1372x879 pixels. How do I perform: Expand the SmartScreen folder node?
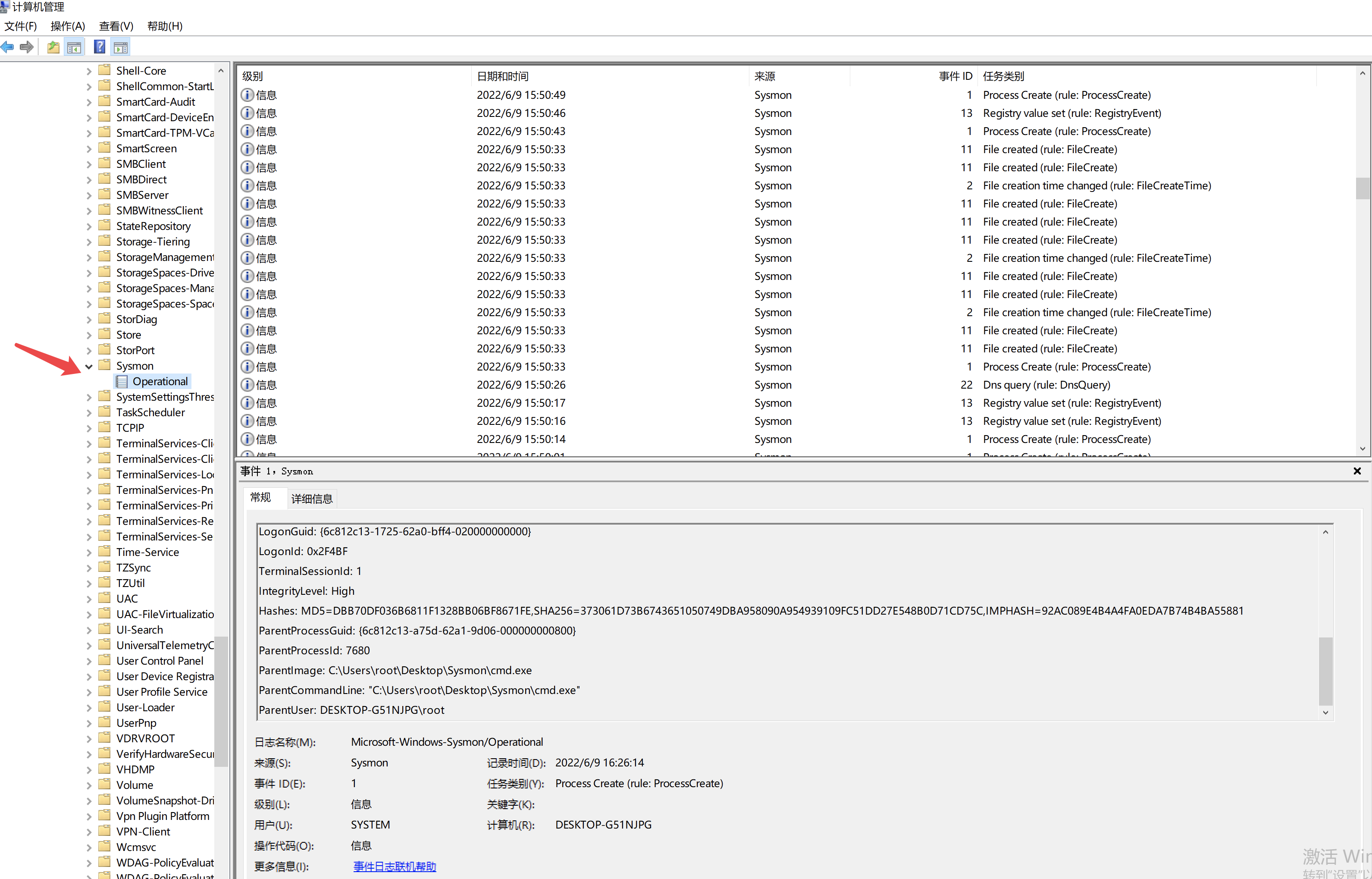(89, 149)
